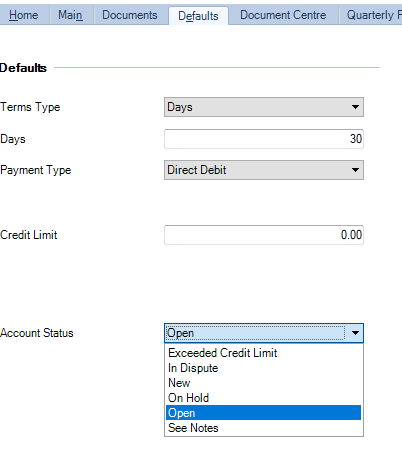
Task: Click into the Days input field
Action: [x=264, y=139]
